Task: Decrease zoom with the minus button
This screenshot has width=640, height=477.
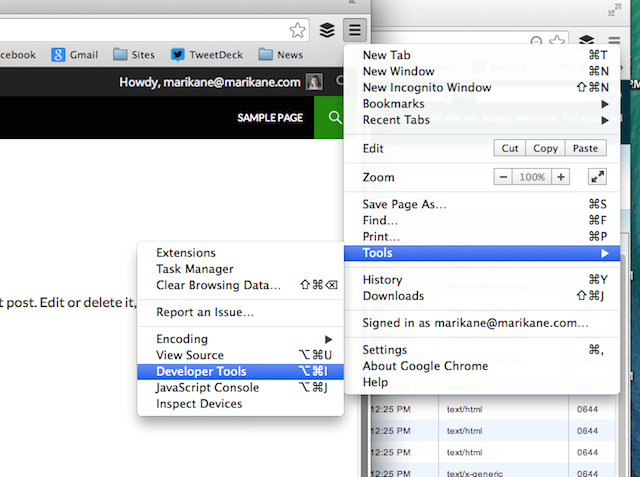Action: pos(503,177)
